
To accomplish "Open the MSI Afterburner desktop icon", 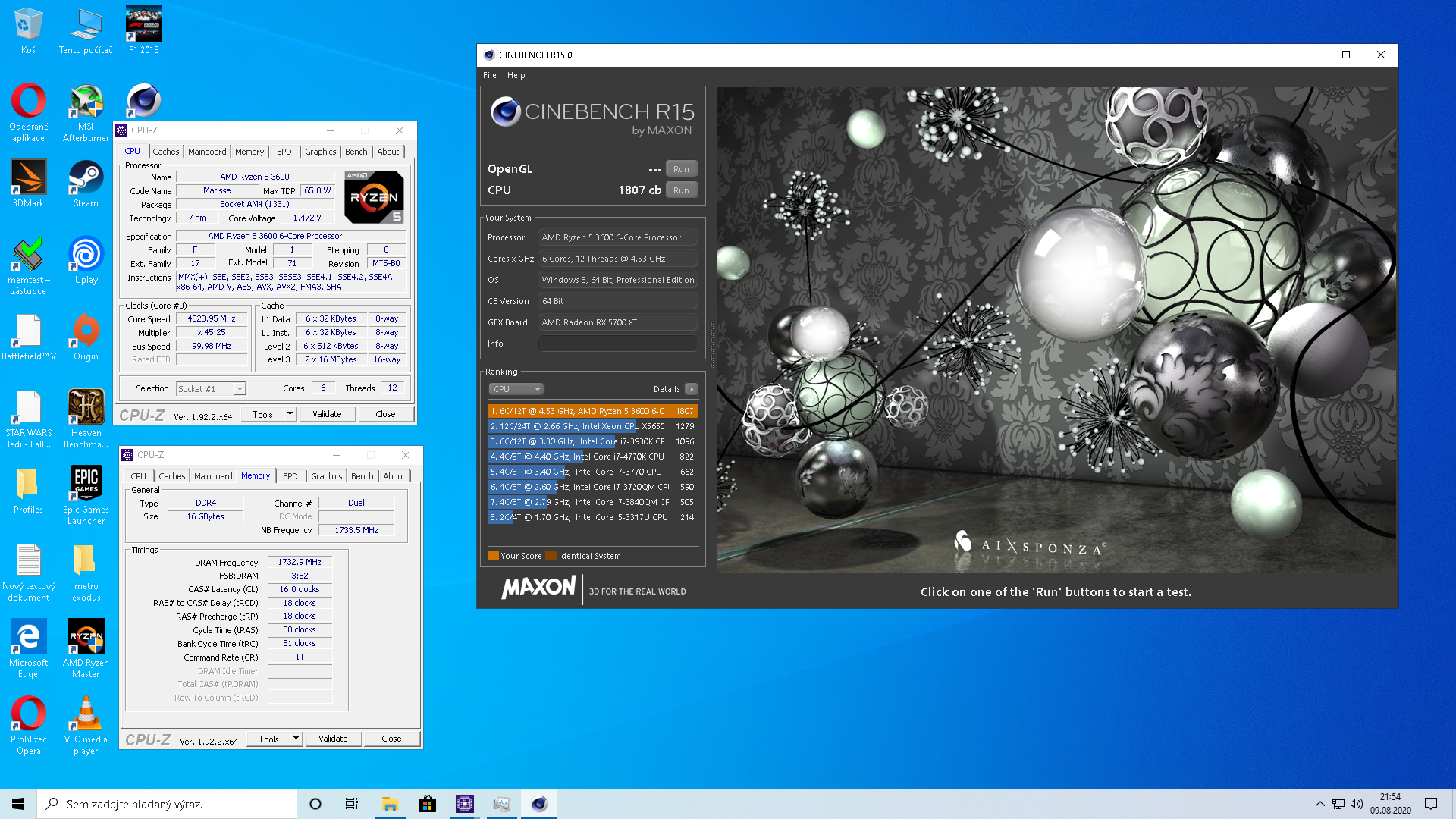I will coord(86,112).
